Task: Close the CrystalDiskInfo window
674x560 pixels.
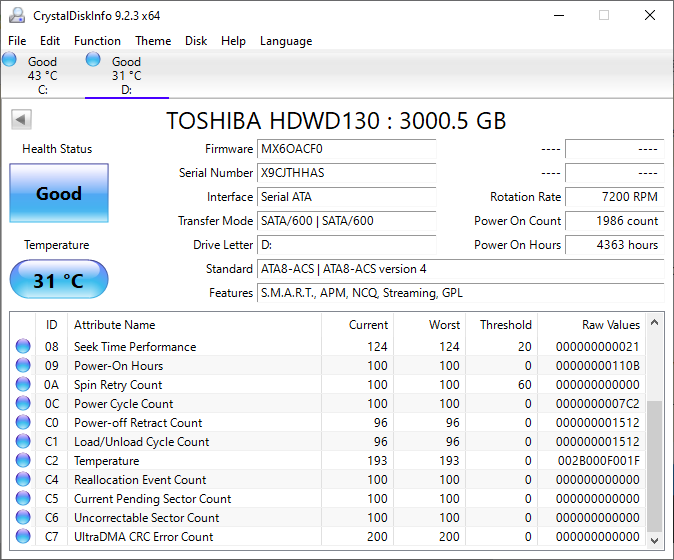Action: coord(650,15)
